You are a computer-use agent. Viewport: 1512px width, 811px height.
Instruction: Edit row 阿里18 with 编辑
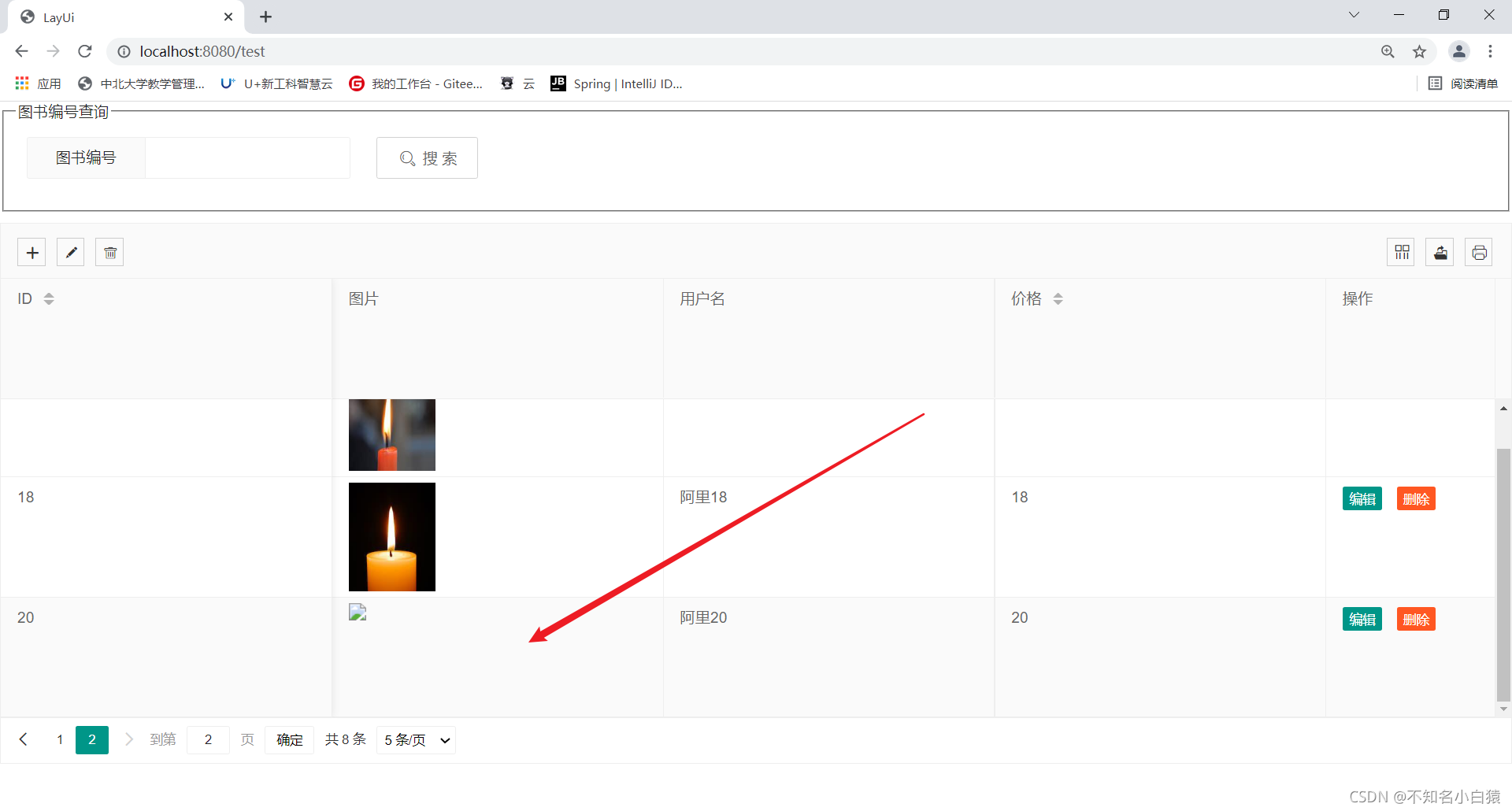[1362, 498]
